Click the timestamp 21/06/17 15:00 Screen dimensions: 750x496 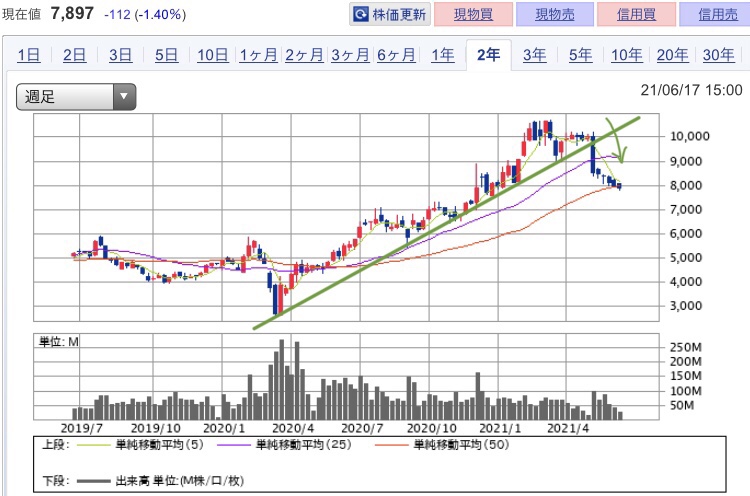coord(692,90)
